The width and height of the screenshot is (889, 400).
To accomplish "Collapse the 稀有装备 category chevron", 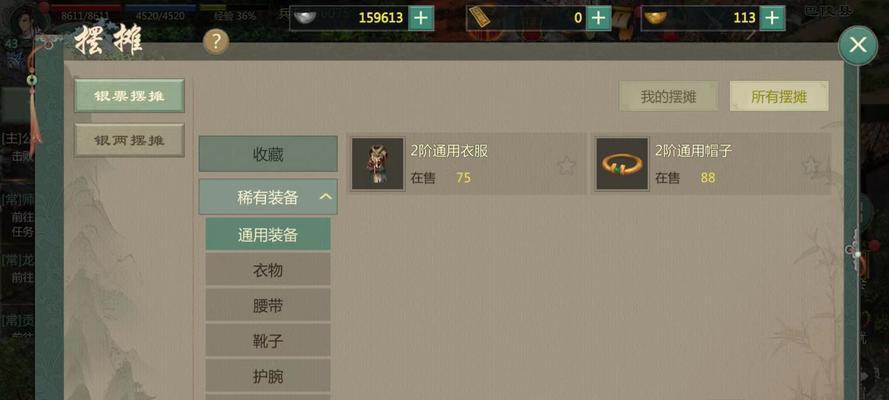I will click(x=325, y=197).
